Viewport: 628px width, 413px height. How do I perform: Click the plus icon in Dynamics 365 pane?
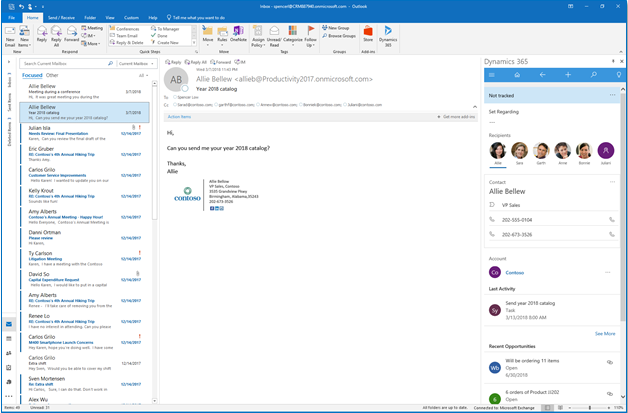(x=568, y=75)
